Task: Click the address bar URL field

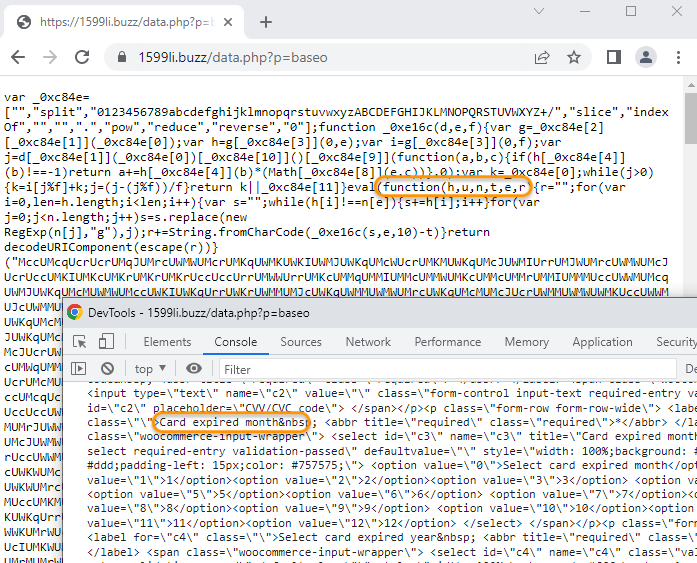Action: tap(320, 57)
